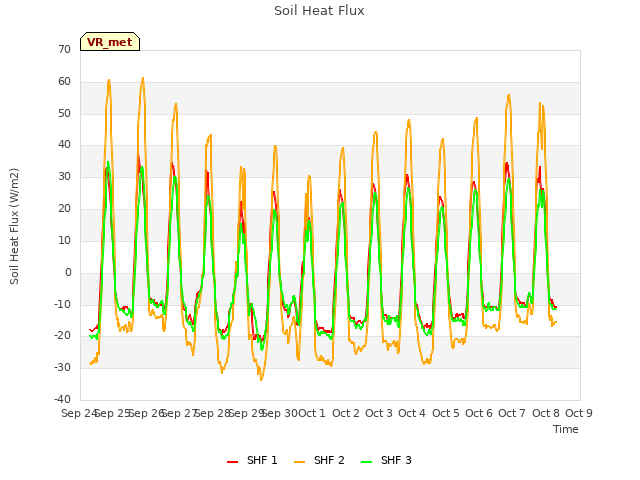
Task: Click the Oct 9 x-axis label
Action: pos(579,413)
